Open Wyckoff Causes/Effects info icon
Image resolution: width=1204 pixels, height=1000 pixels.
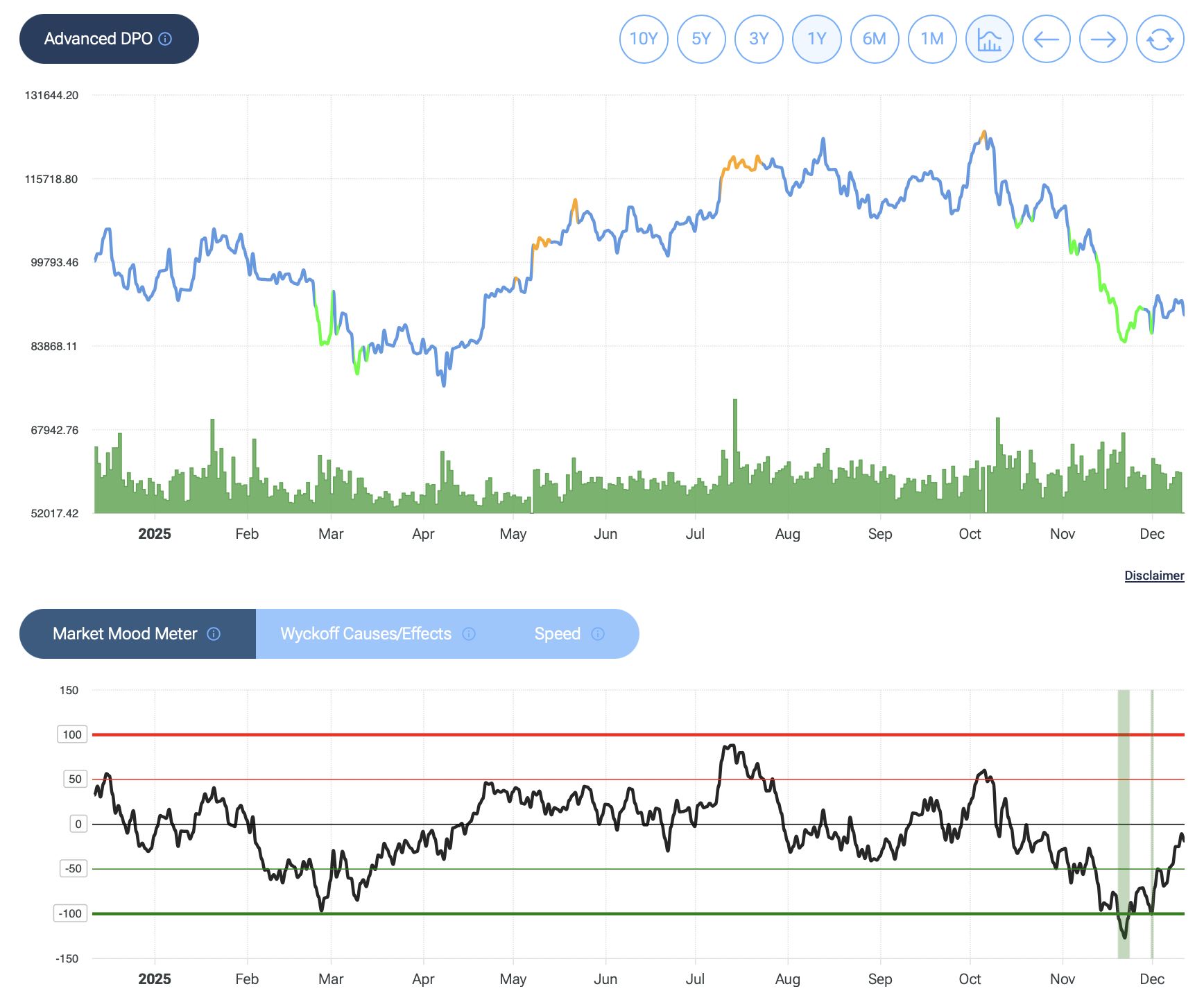[x=469, y=634]
